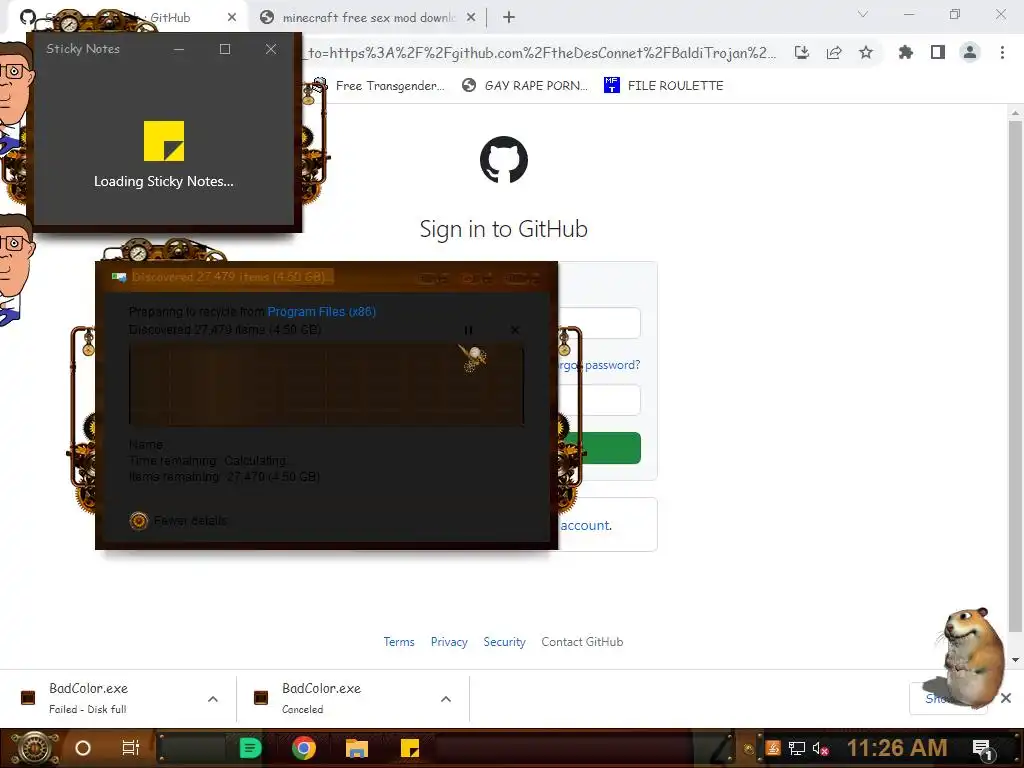
Task: Open the Chrome extensions puzzle icon
Action: click(905, 52)
